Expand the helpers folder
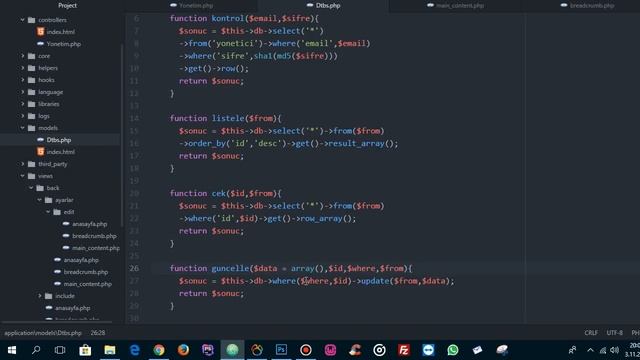 point(23,68)
